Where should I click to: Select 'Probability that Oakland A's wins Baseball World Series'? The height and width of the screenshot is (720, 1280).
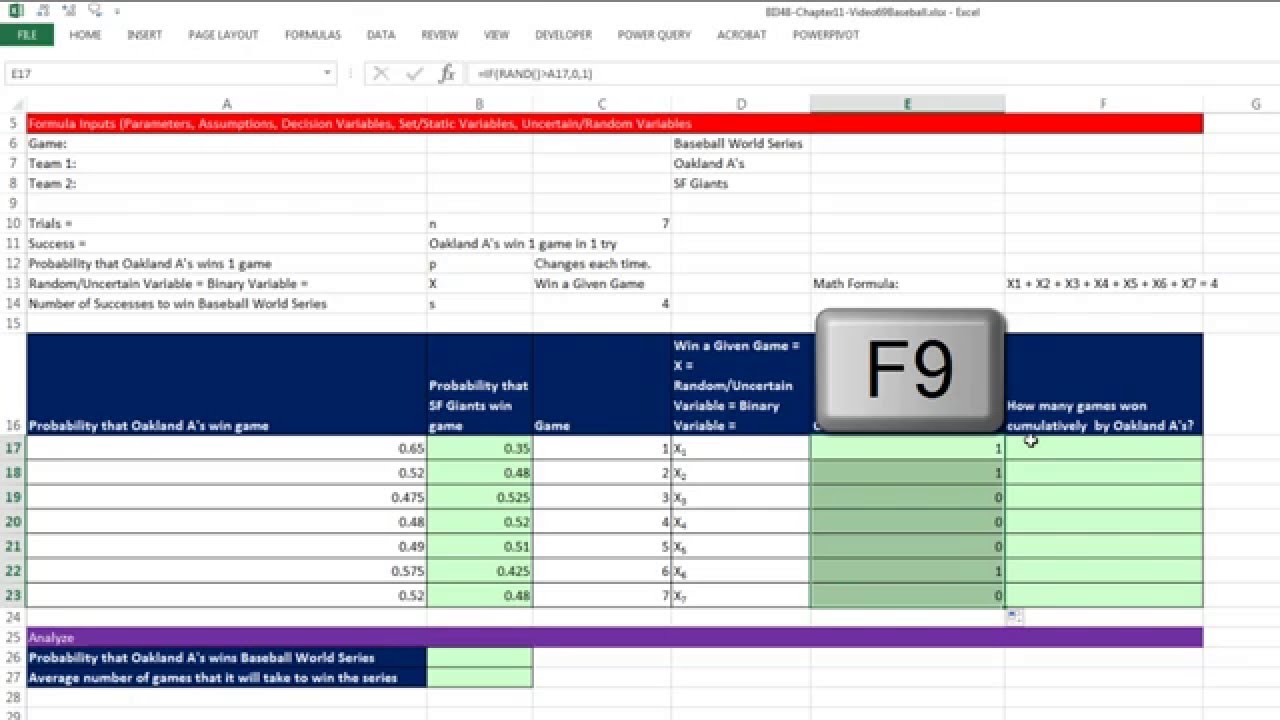227,657
